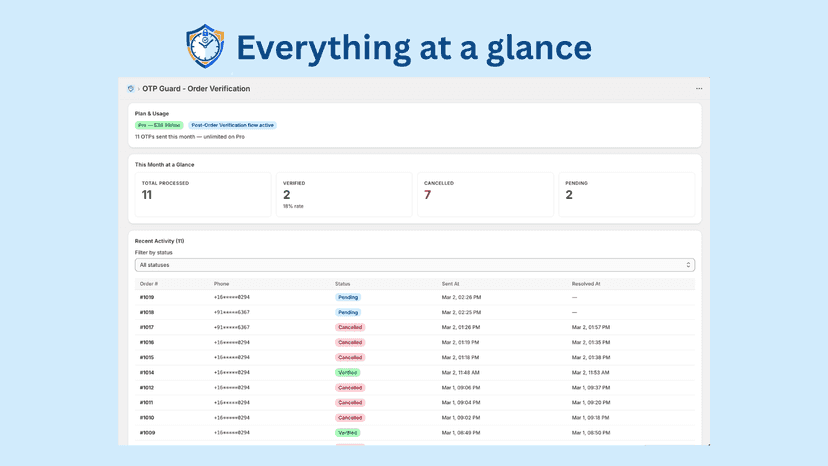Click the Cancelled badge for order #1016

pyautogui.click(x=350, y=342)
